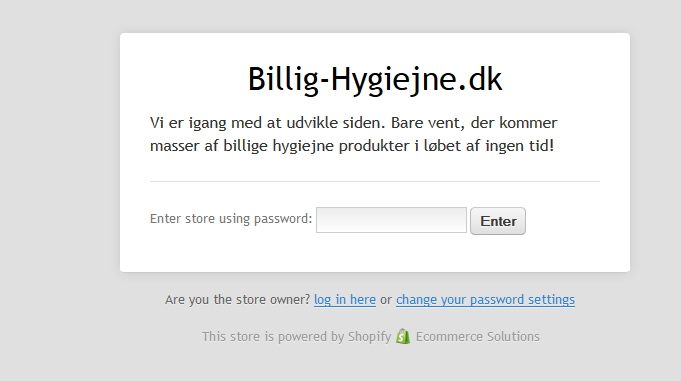Click the green Shopify bag icon

tap(403, 336)
